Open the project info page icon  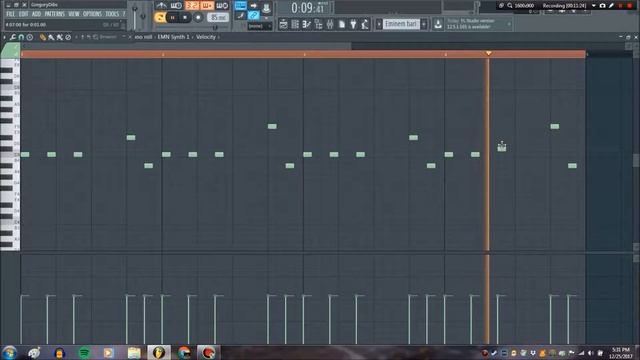tap(342, 24)
